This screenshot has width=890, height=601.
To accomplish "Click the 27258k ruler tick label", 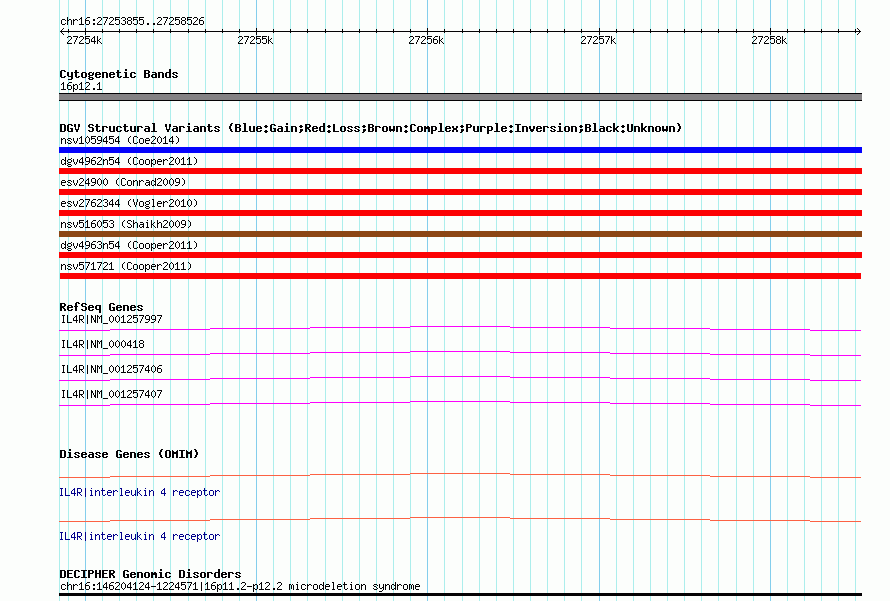I will (x=769, y=40).
